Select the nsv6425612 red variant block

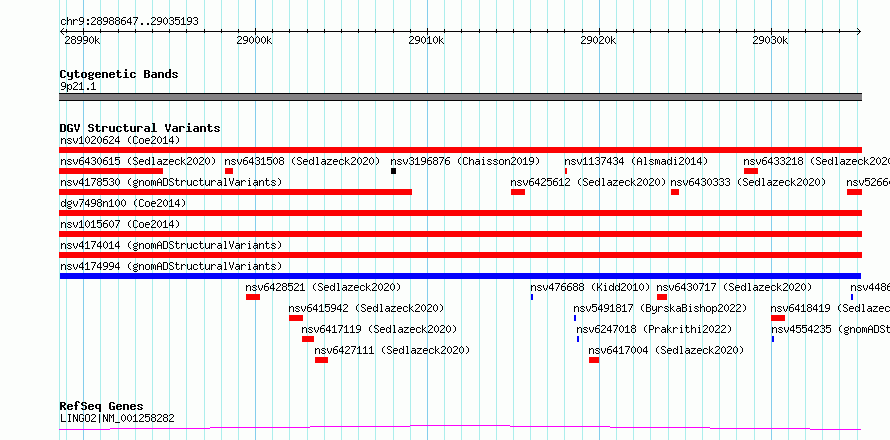pos(518,192)
